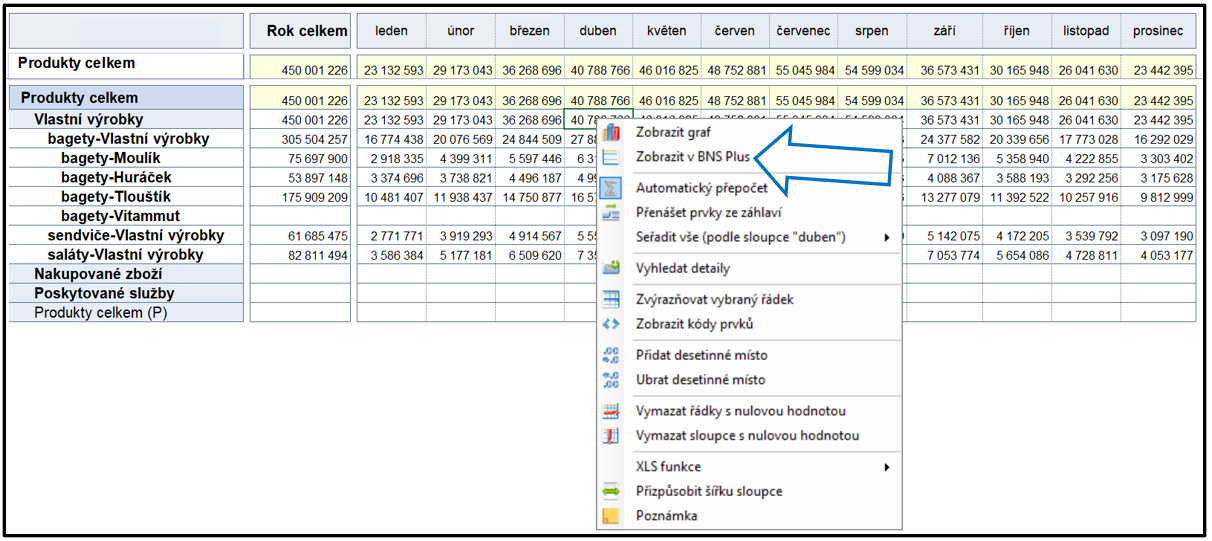Click the Přizpůsobit šířku sloupce icon
Viewport: 1212px width, 541px height.
click(612, 491)
